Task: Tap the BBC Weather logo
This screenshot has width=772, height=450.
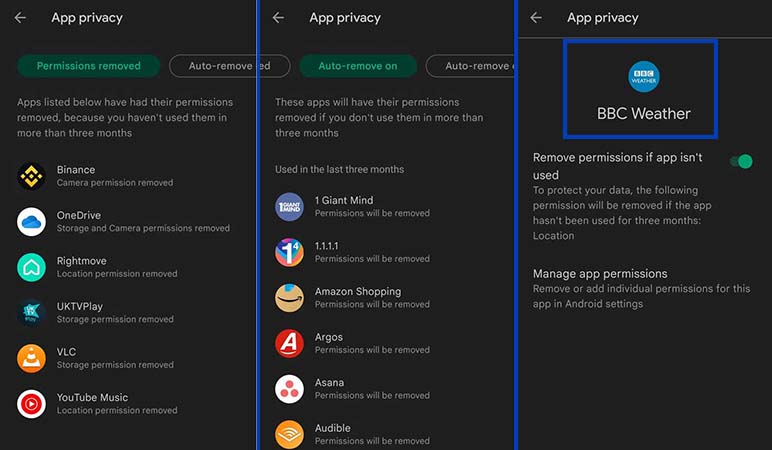Action: click(x=643, y=77)
